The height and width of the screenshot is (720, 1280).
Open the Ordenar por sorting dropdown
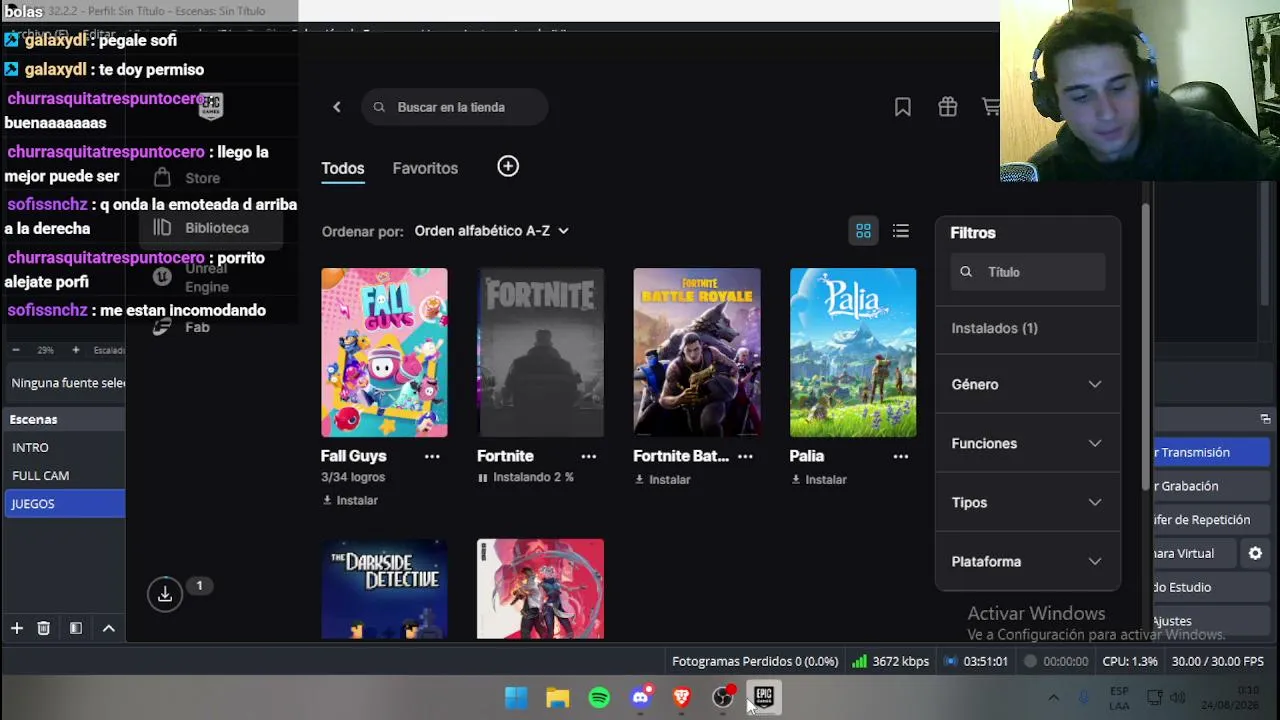click(x=491, y=231)
